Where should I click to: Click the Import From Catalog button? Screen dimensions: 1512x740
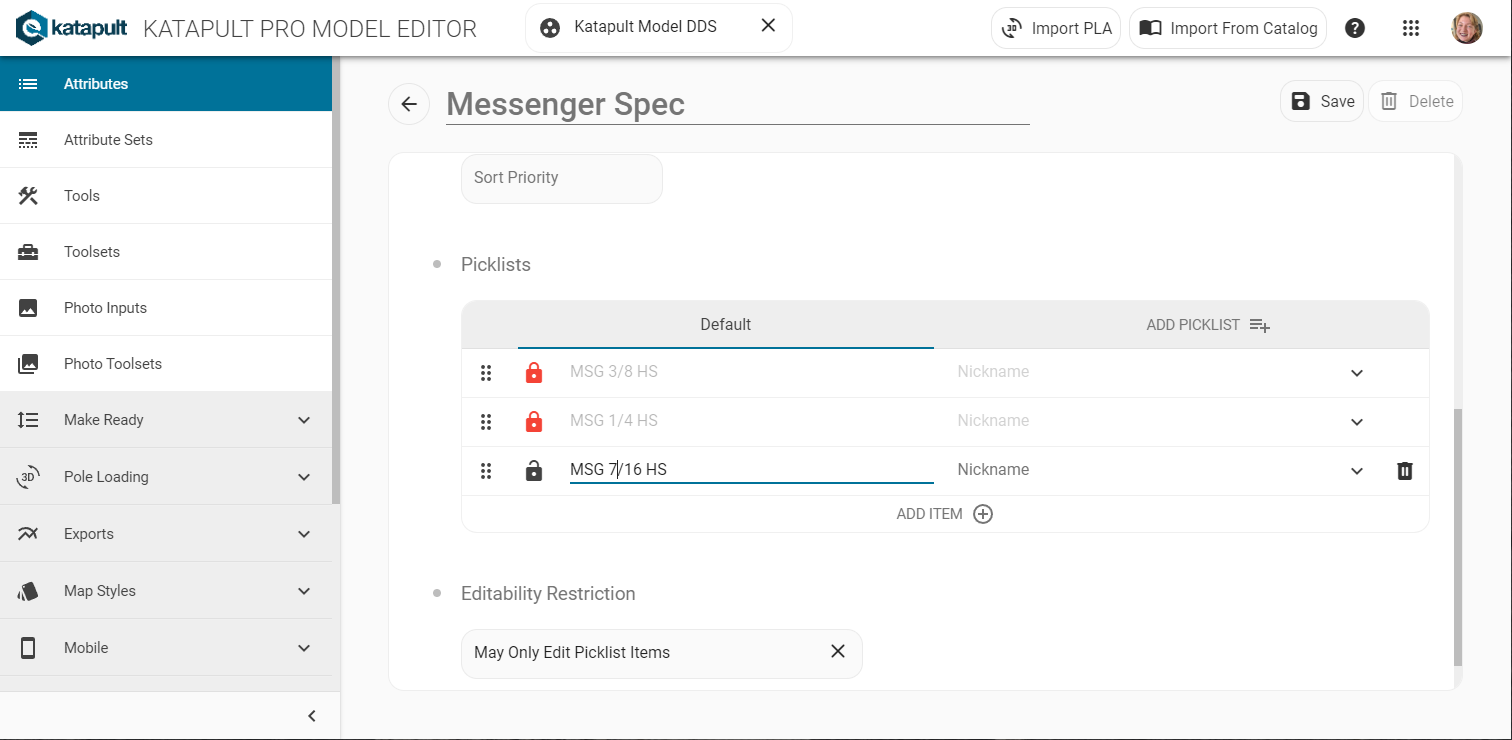[x=1228, y=28]
